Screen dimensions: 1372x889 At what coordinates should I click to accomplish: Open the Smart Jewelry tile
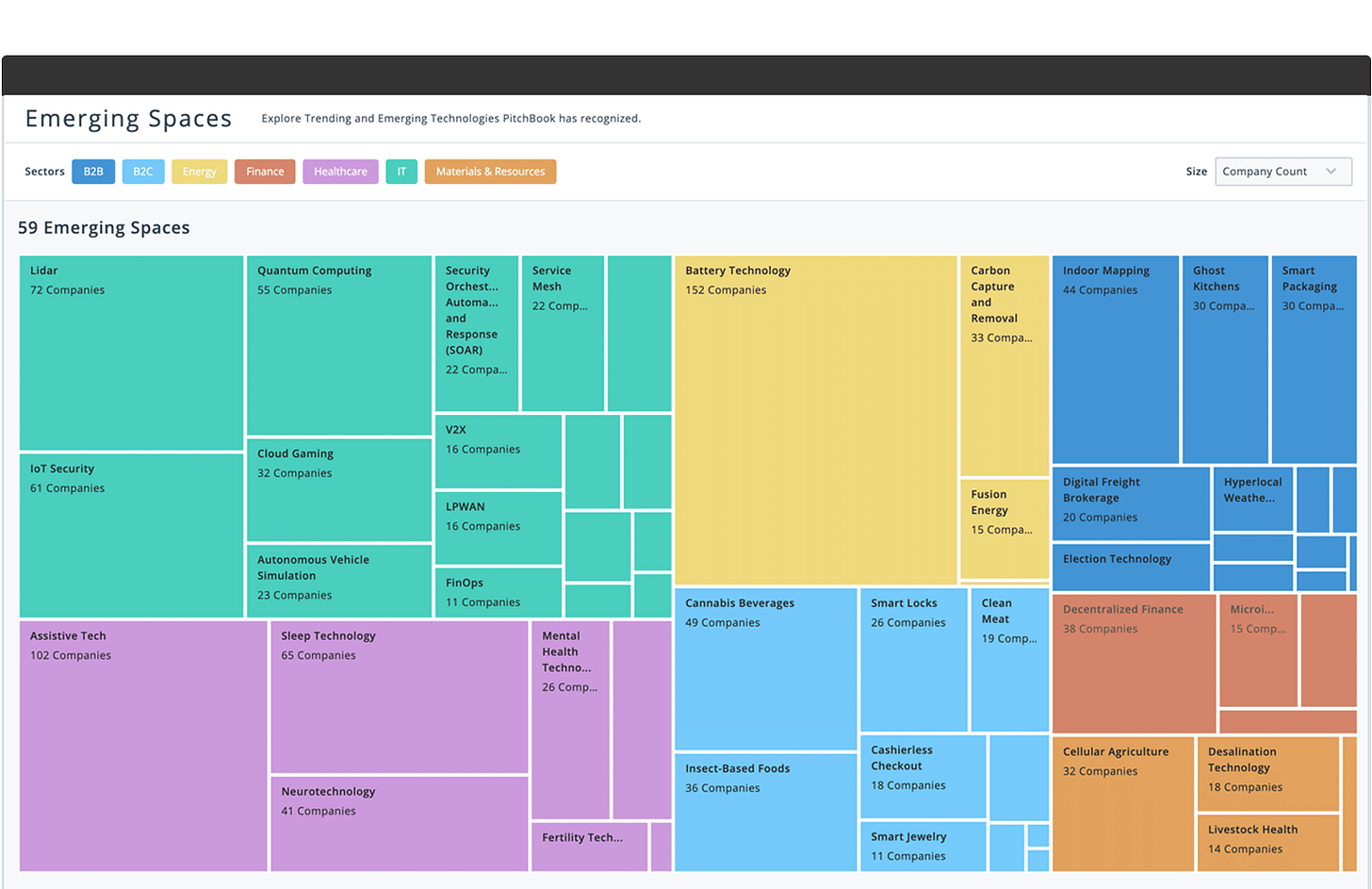[x=923, y=846]
